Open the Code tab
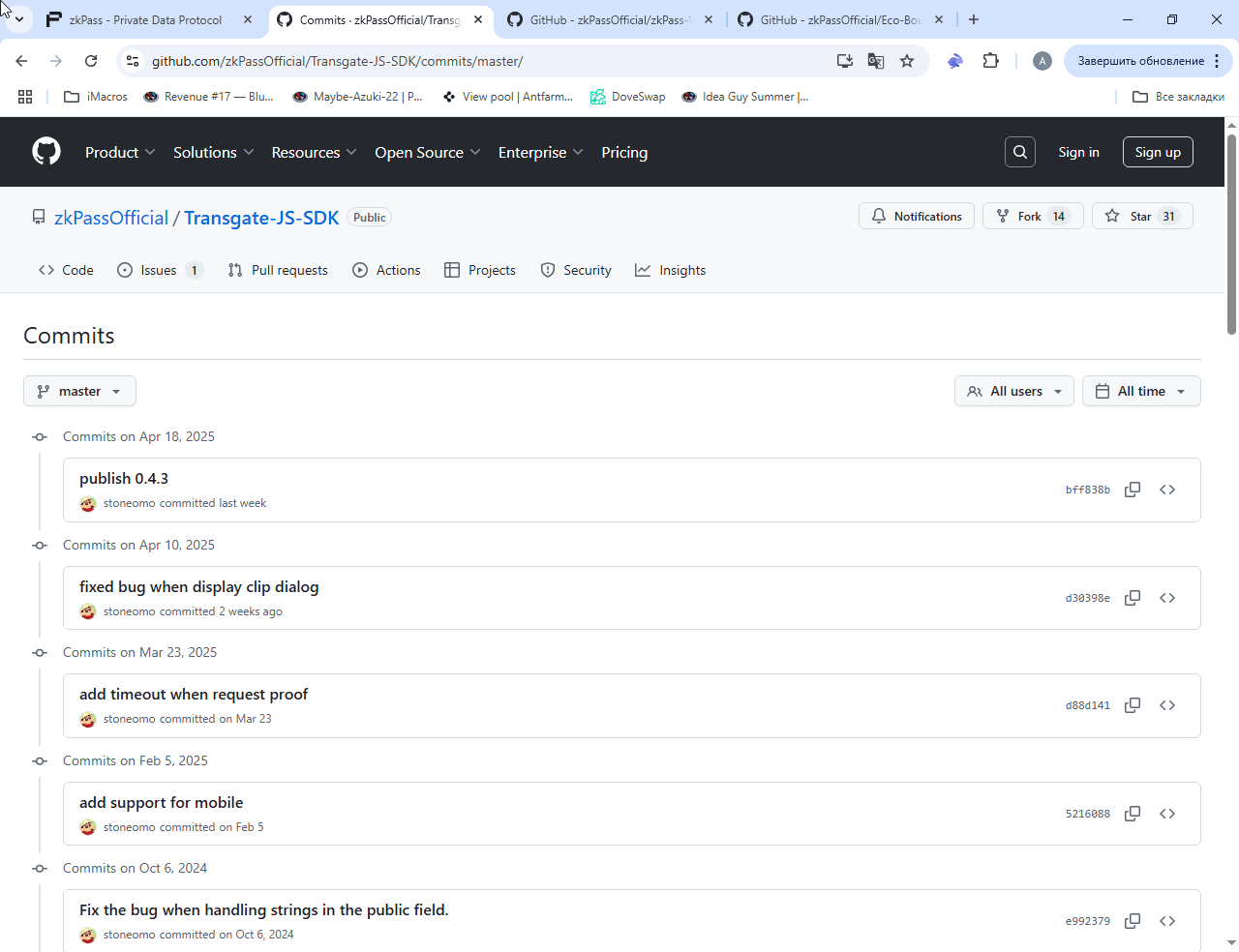The width and height of the screenshot is (1239, 952). pos(66,270)
